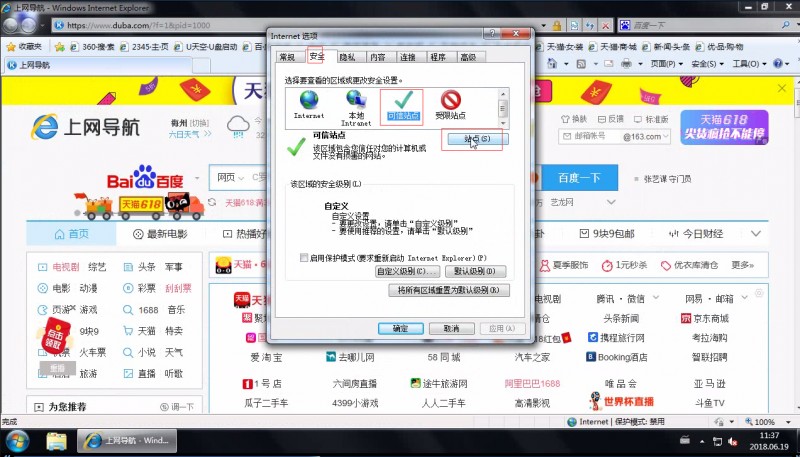Click the Home icon in IE command bar
800x457 pixels.
(552, 64)
